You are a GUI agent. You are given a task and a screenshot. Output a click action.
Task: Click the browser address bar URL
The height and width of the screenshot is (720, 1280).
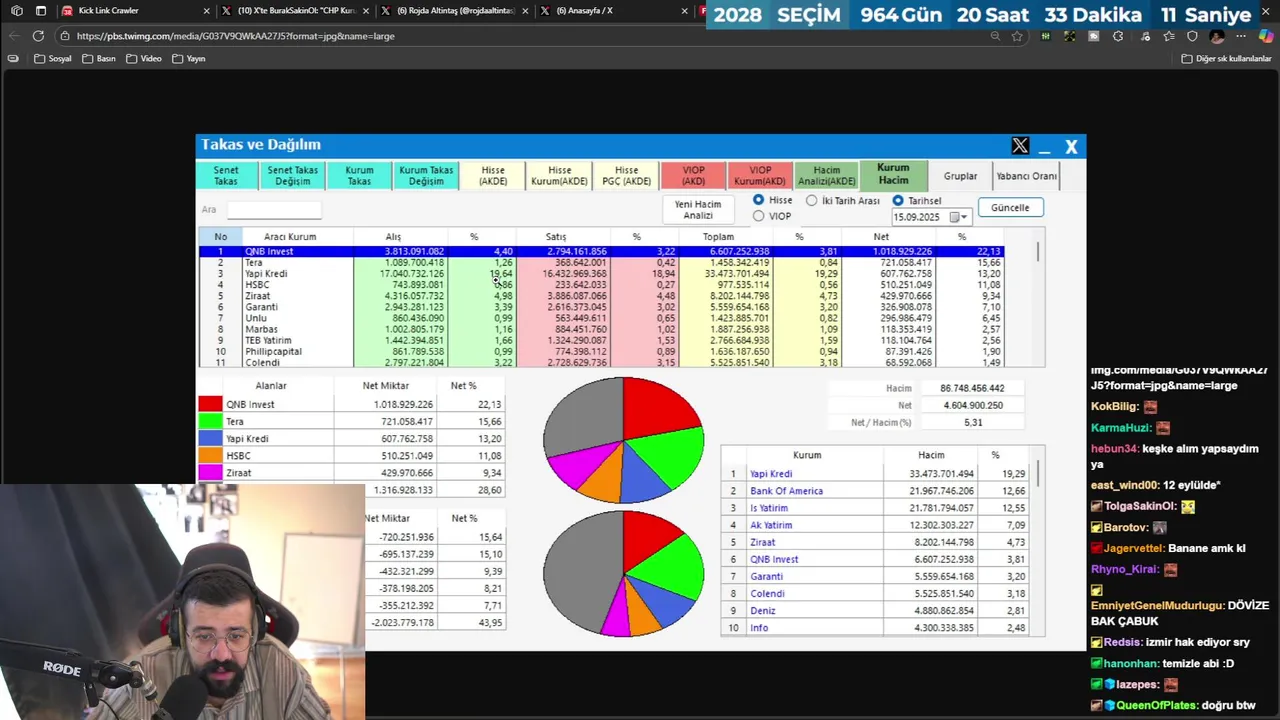[235, 36]
